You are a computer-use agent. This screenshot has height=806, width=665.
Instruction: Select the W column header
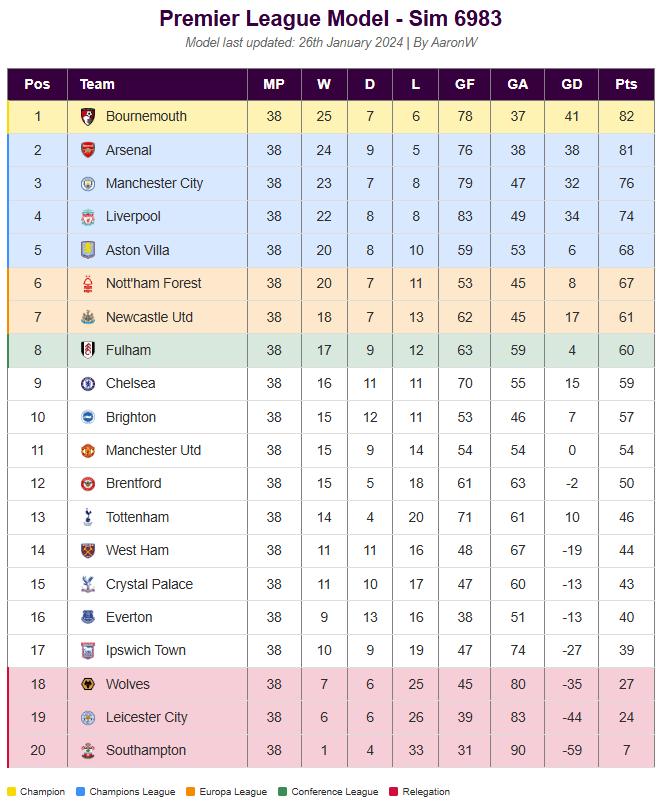click(324, 84)
